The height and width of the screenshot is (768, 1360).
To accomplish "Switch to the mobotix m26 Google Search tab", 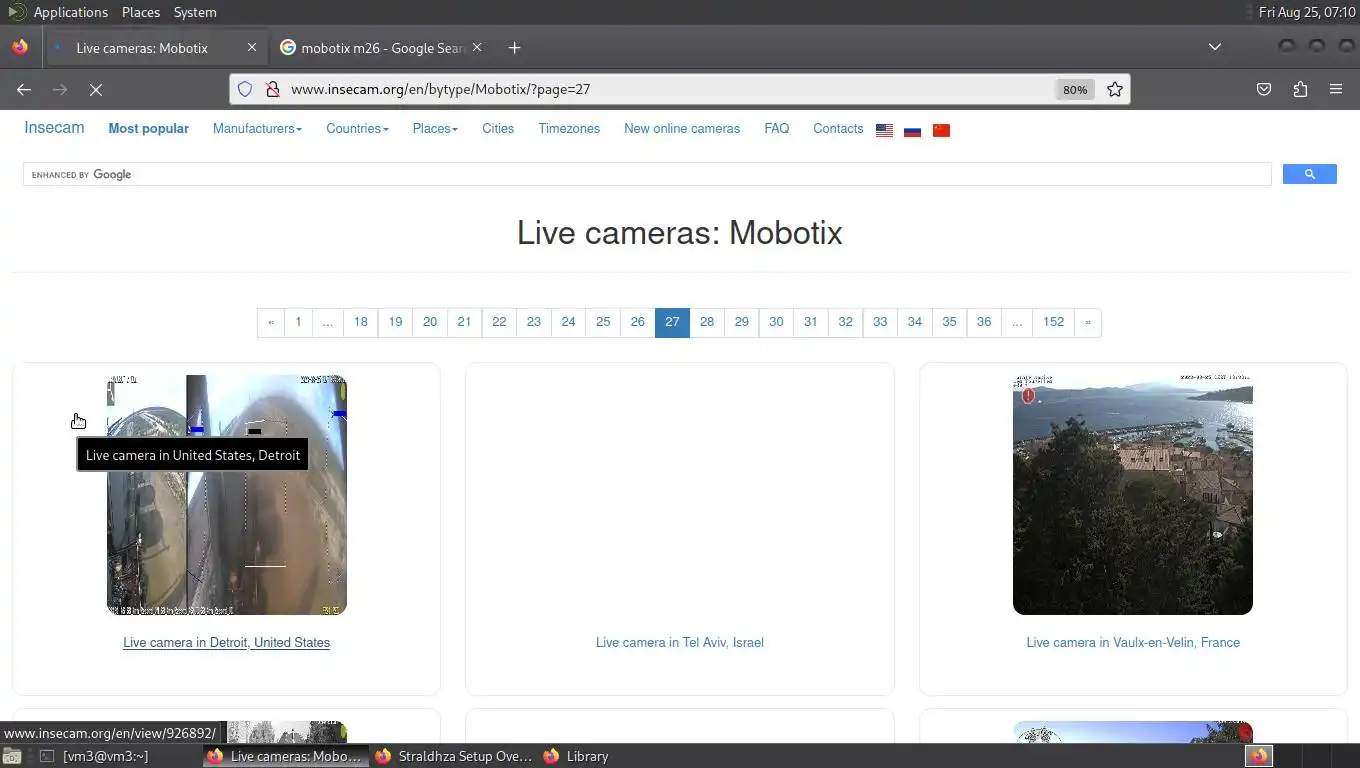I will (382, 47).
